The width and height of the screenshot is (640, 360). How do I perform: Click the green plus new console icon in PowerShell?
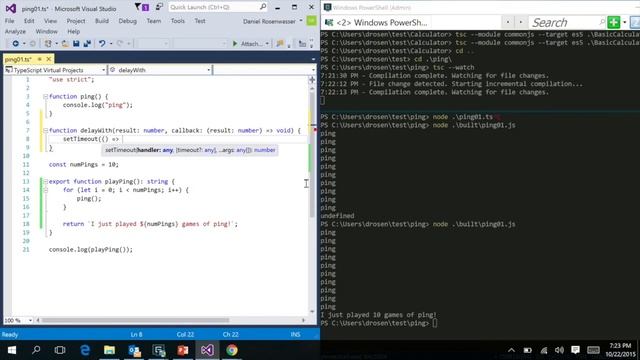(x=613, y=22)
